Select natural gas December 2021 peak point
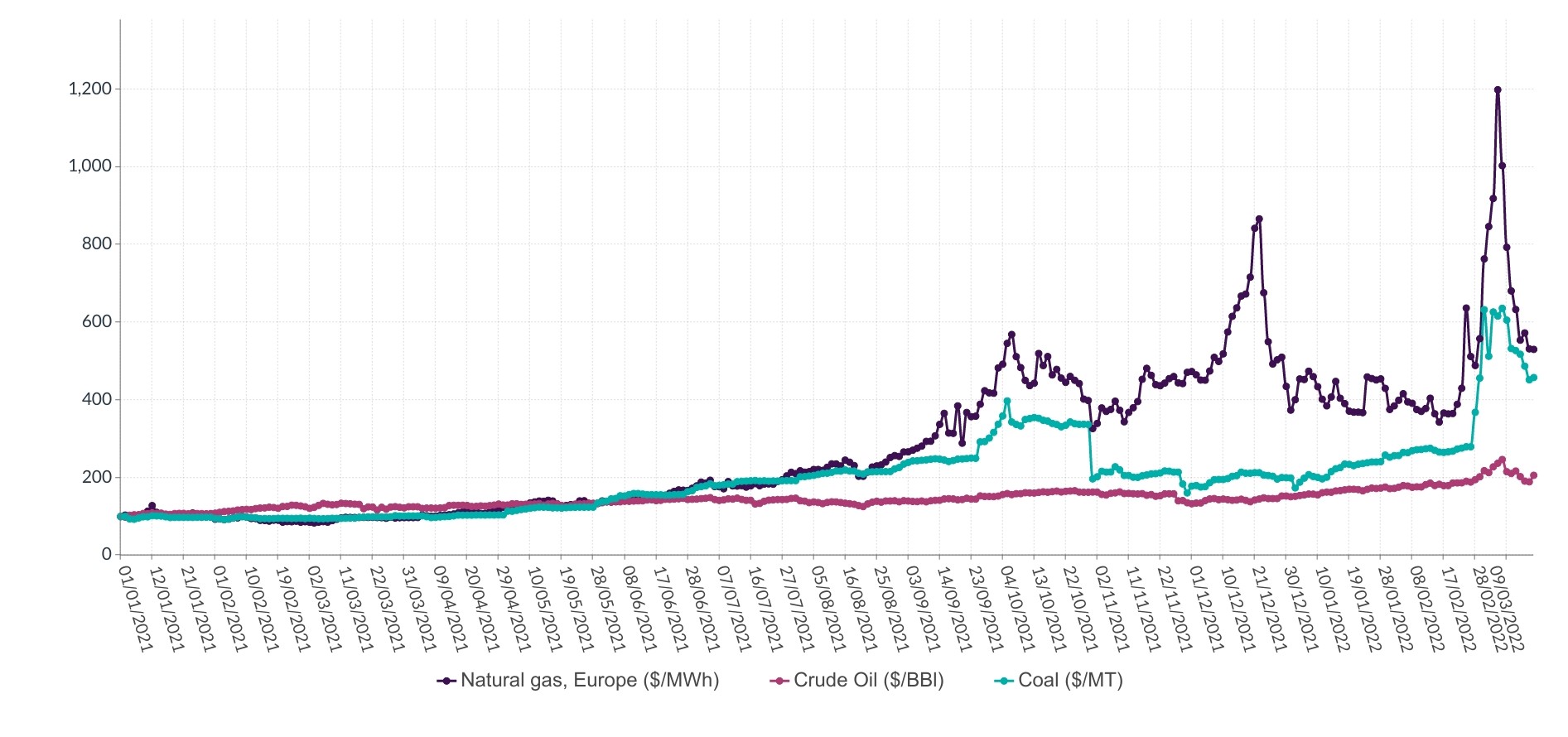The height and width of the screenshot is (737, 1568). pos(1259,219)
